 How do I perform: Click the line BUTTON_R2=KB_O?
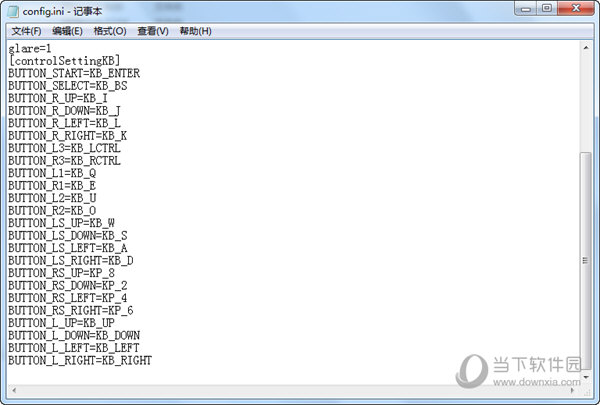click(x=52, y=211)
